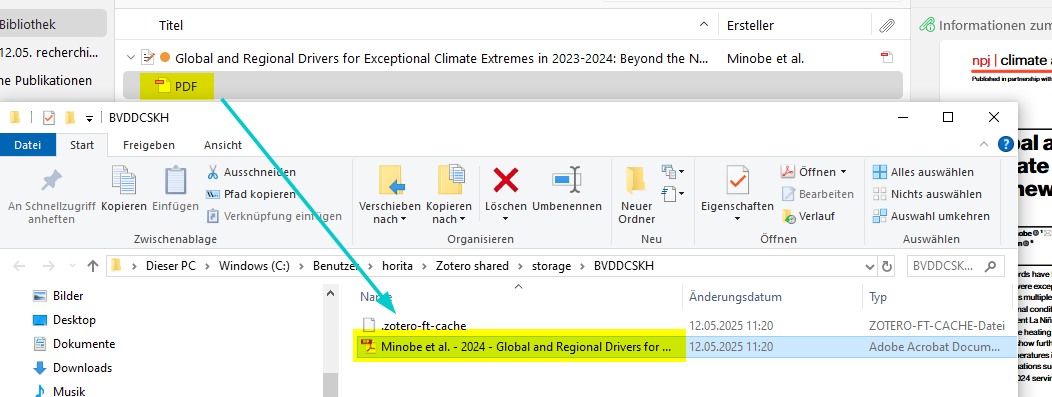Click Nichts auswählen option
Viewport: 1052px width, 397px height.
[927, 194]
